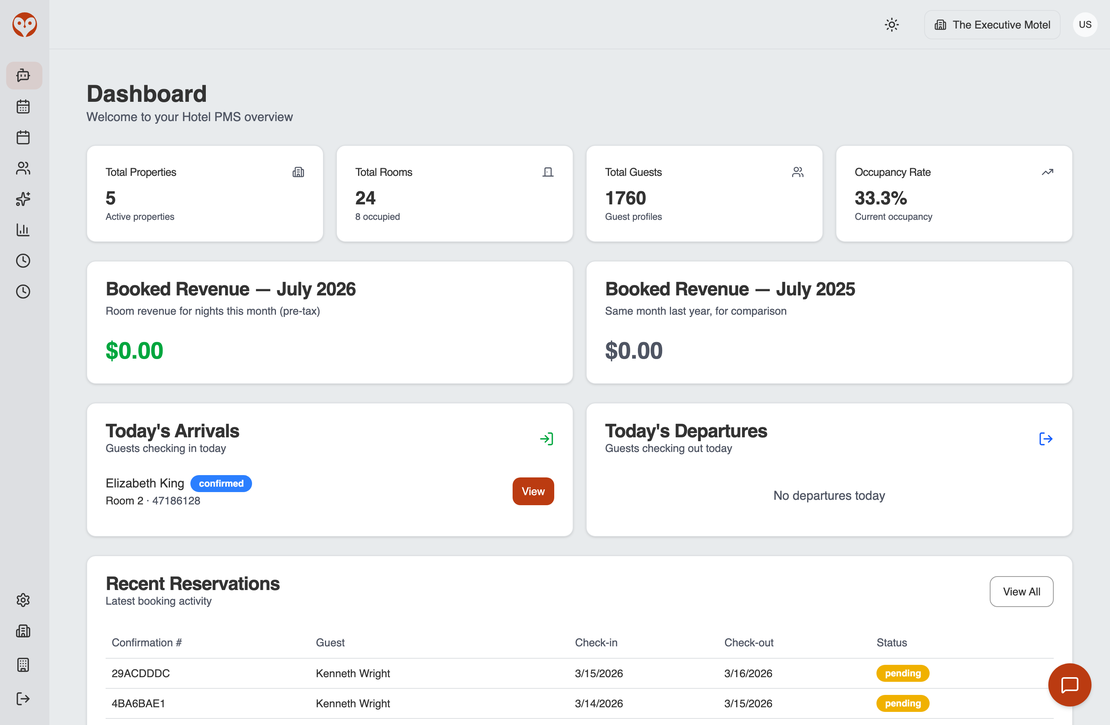Open the chat bubble floating button
Screen dimensions: 1110x725
[1069, 685]
